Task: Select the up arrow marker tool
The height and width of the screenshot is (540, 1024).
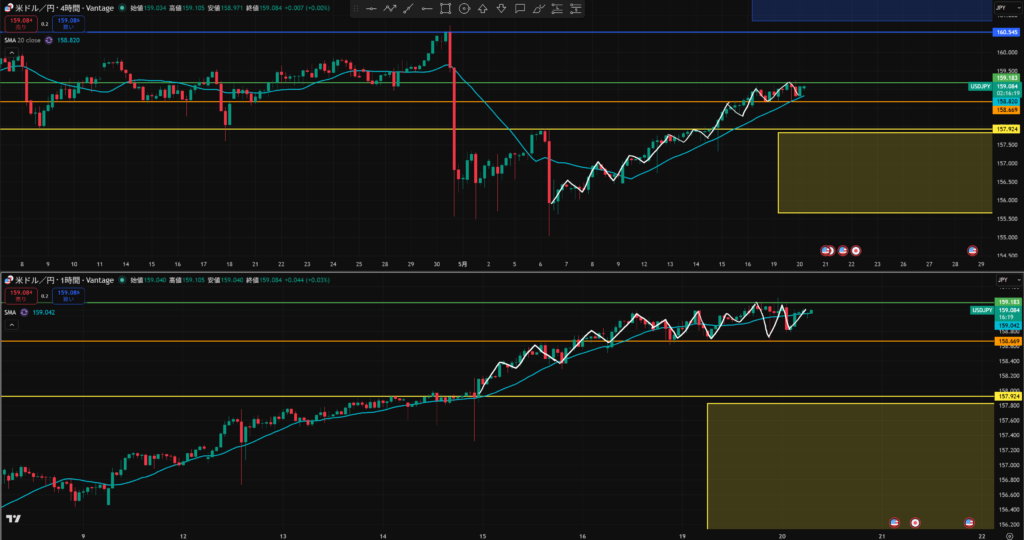Action: coord(483,8)
